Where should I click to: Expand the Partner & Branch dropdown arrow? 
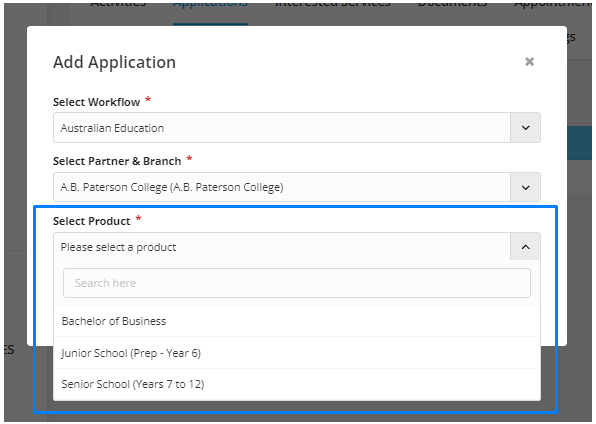525,187
